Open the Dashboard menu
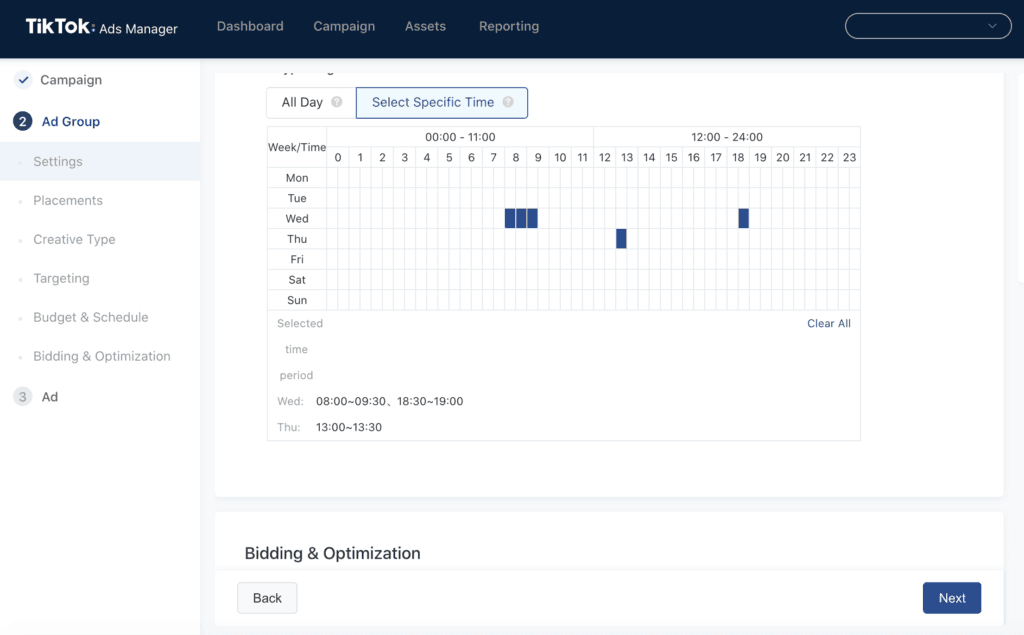This screenshot has height=635, width=1024. pyautogui.click(x=250, y=26)
